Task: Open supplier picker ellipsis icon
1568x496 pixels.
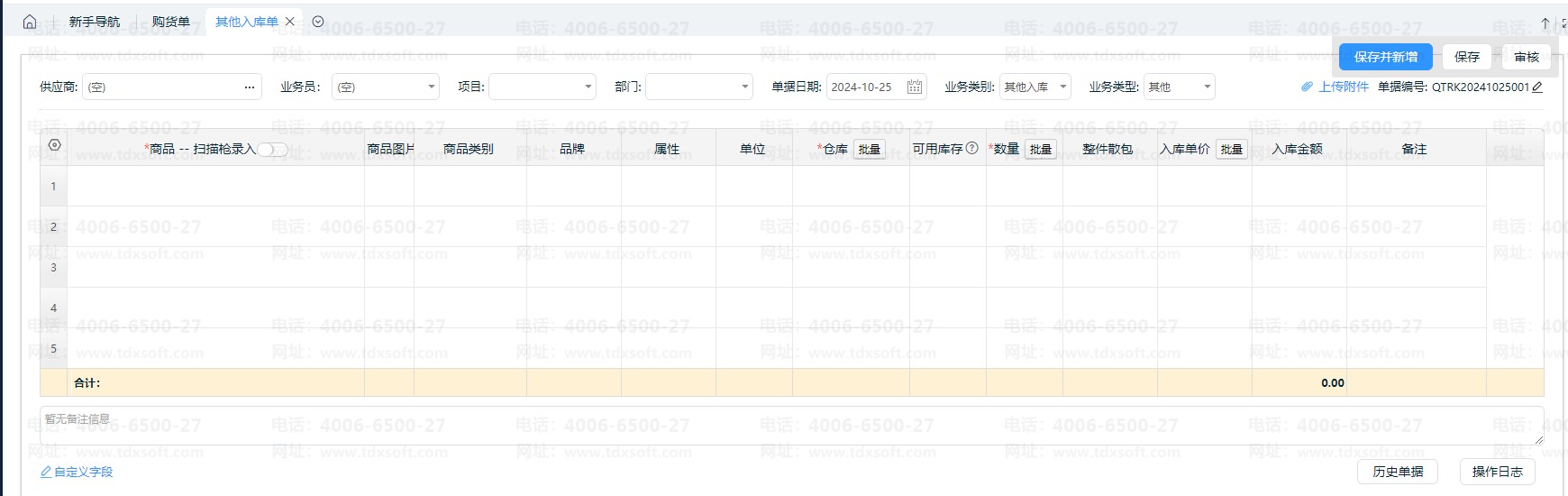Action: click(250, 87)
